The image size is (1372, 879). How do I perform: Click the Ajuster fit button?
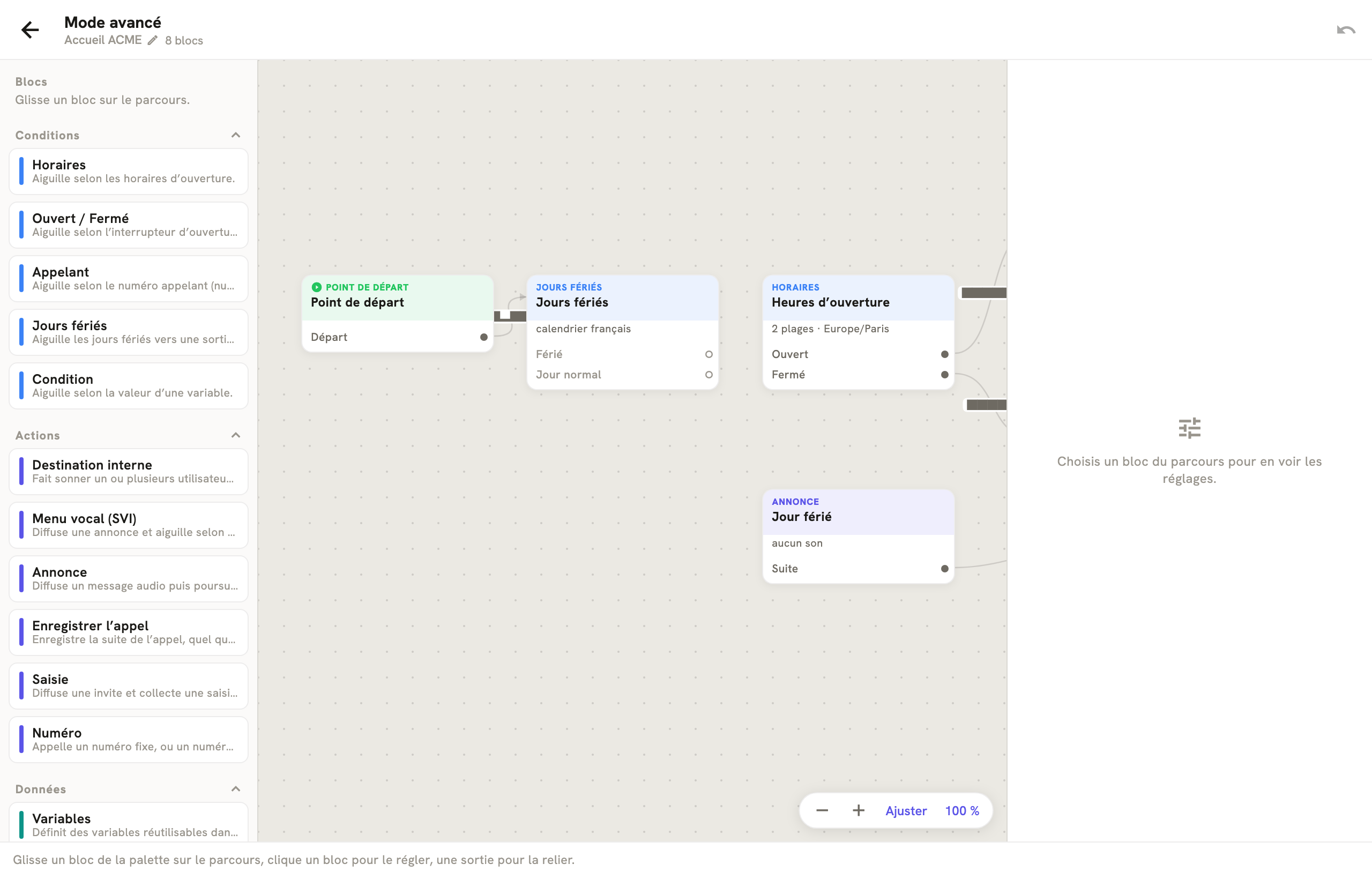(x=906, y=810)
